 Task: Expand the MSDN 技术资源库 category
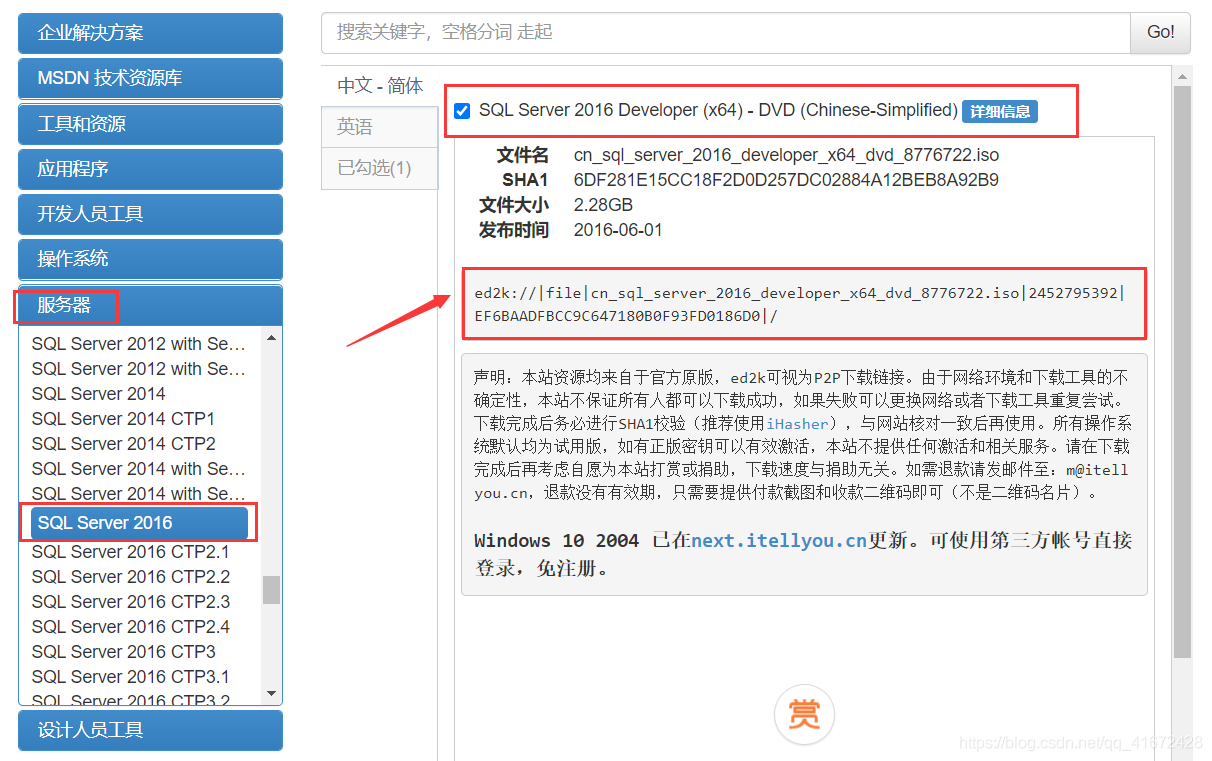[x=150, y=78]
